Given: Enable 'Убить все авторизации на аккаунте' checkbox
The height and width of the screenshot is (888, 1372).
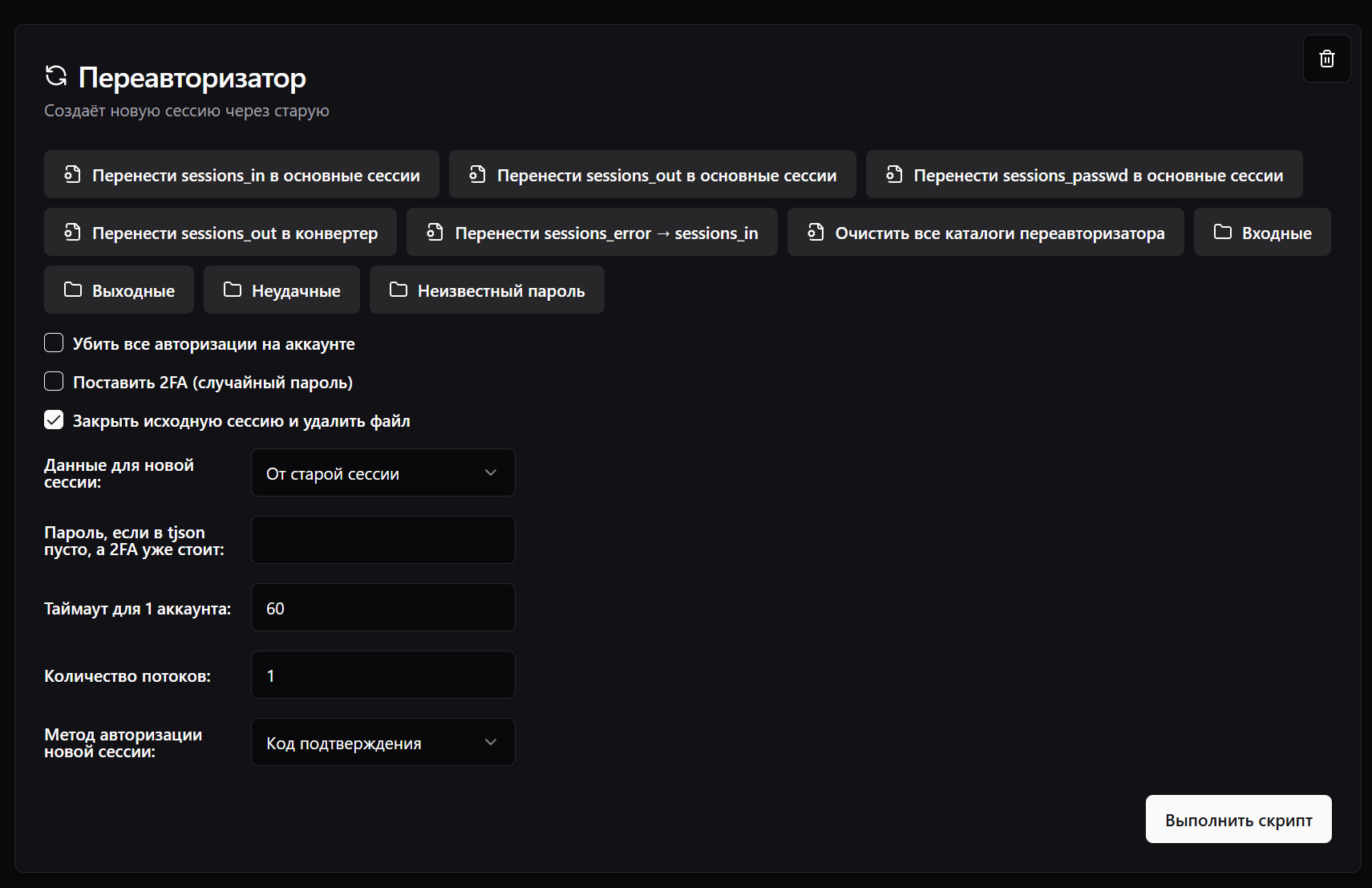Looking at the screenshot, I should [x=54, y=343].
